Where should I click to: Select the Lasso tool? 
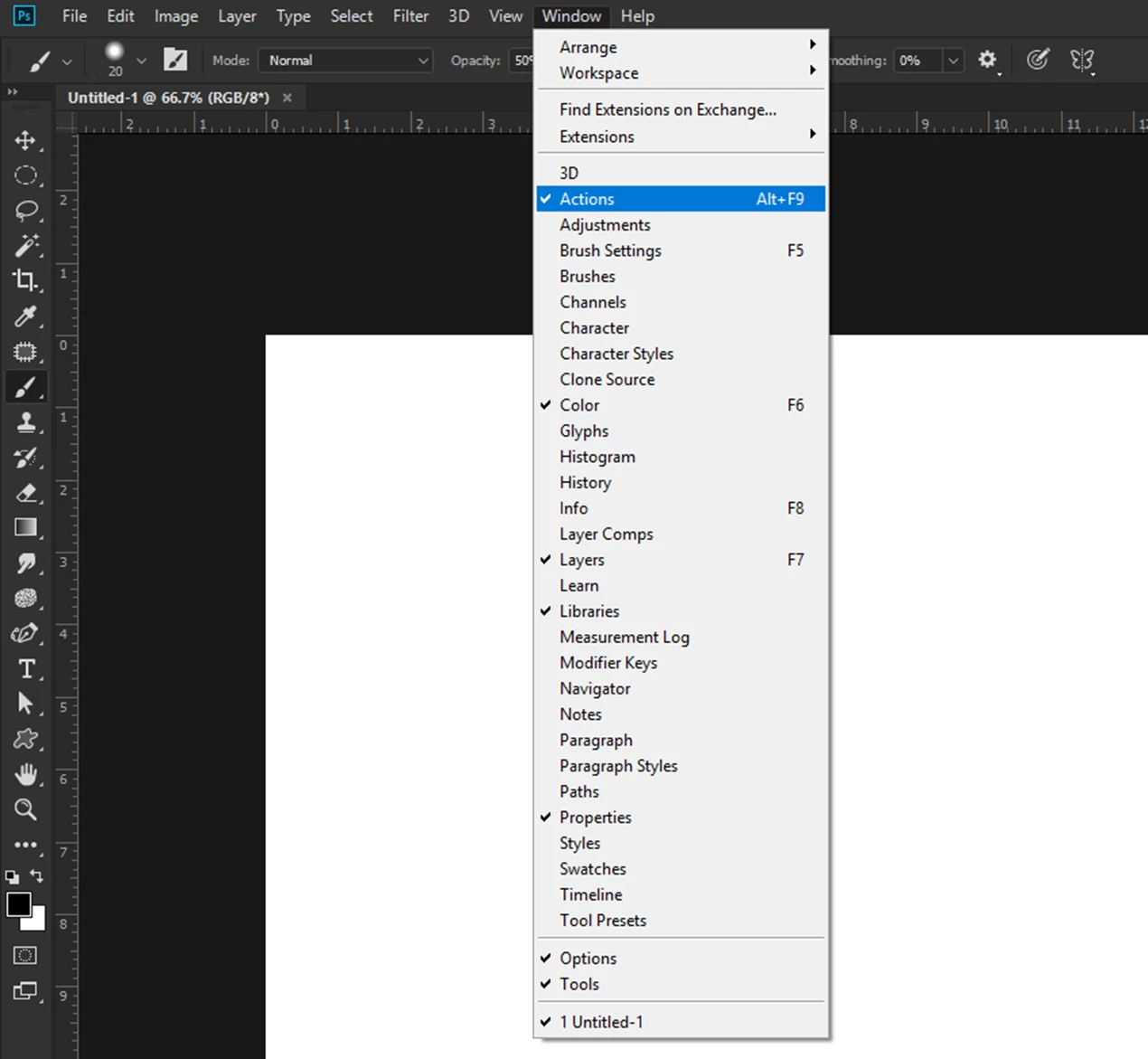[x=25, y=211]
